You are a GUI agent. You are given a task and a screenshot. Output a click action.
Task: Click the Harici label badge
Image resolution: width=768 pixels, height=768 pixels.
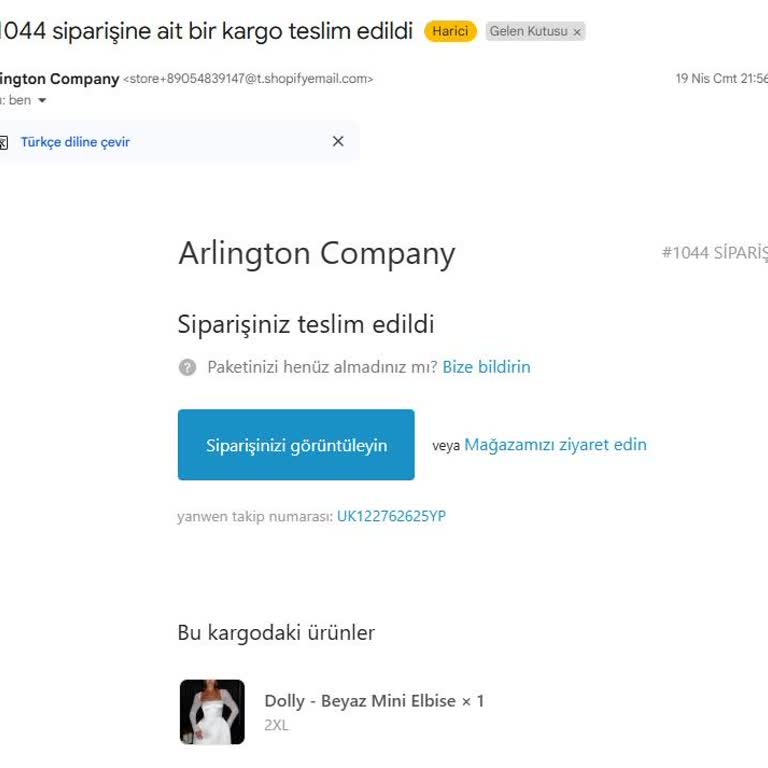450,31
